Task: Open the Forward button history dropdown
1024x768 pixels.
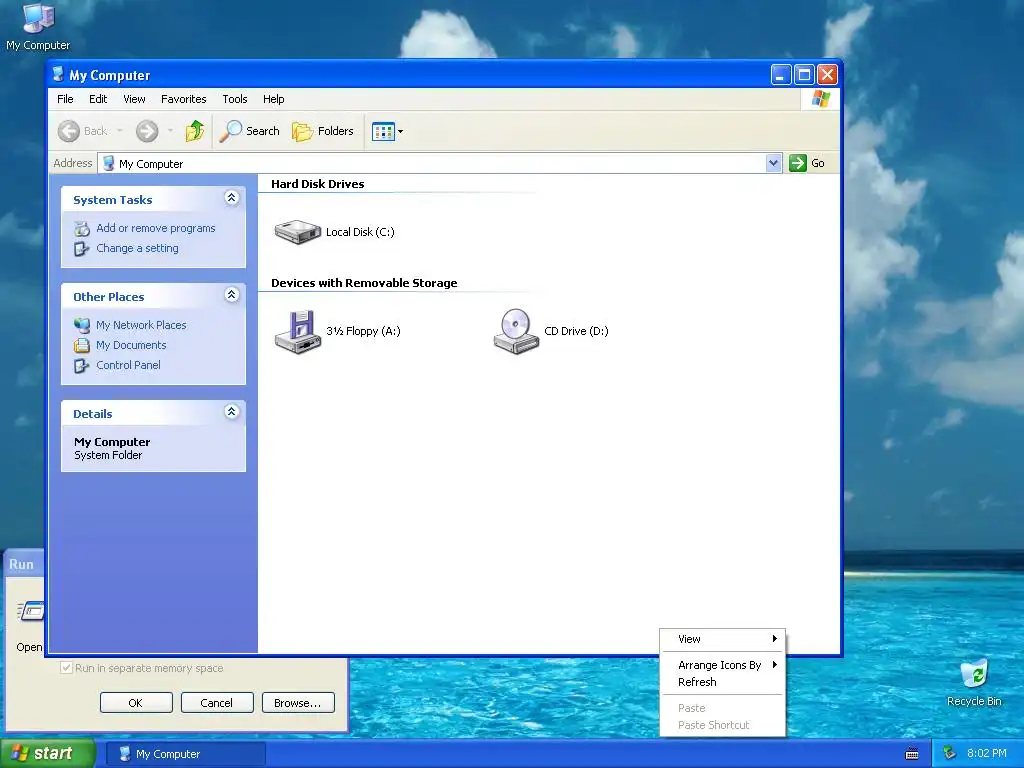Action: [170, 131]
